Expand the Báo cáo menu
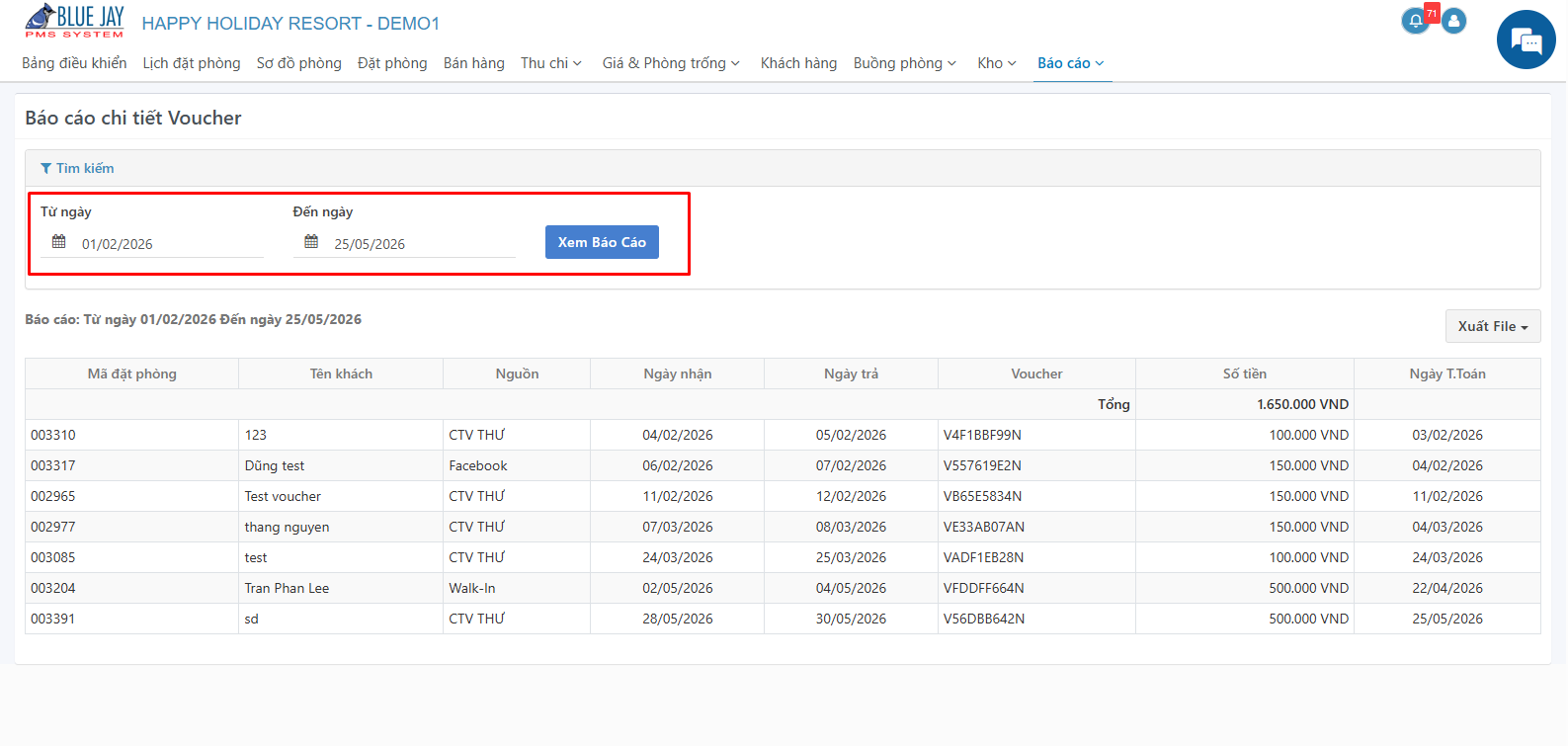Viewport: 1568px width, 746px height. tap(1071, 63)
